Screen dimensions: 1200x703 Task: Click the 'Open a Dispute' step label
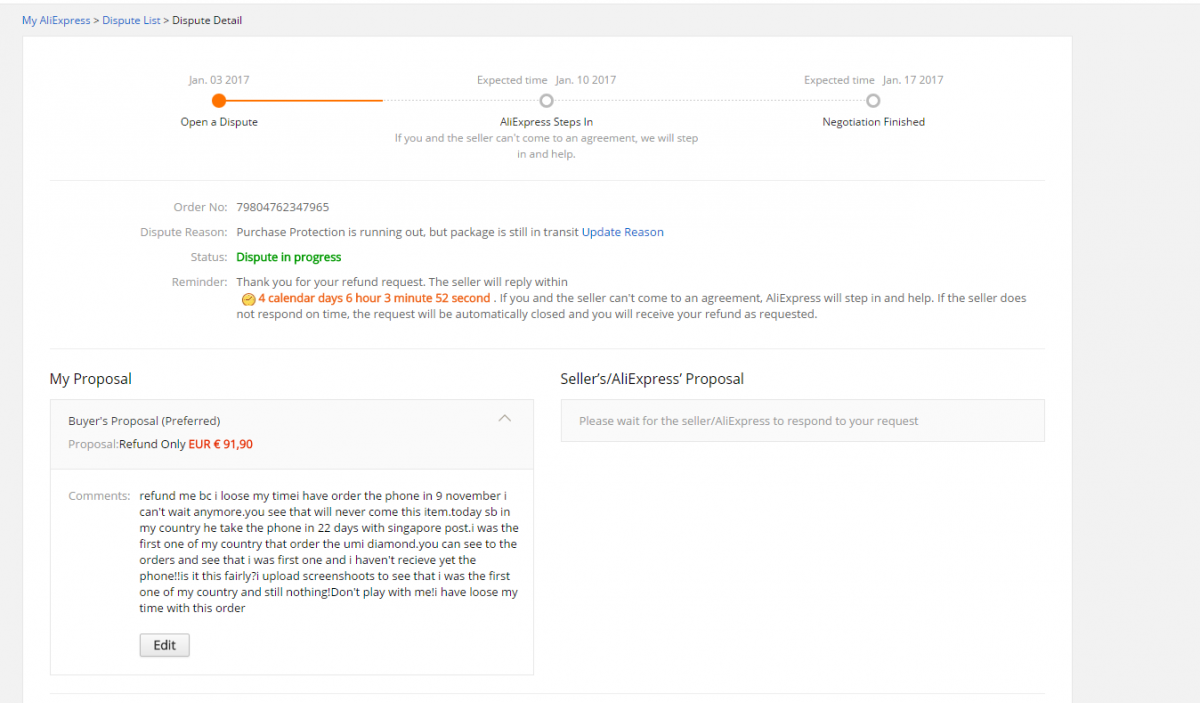pyautogui.click(x=219, y=122)
